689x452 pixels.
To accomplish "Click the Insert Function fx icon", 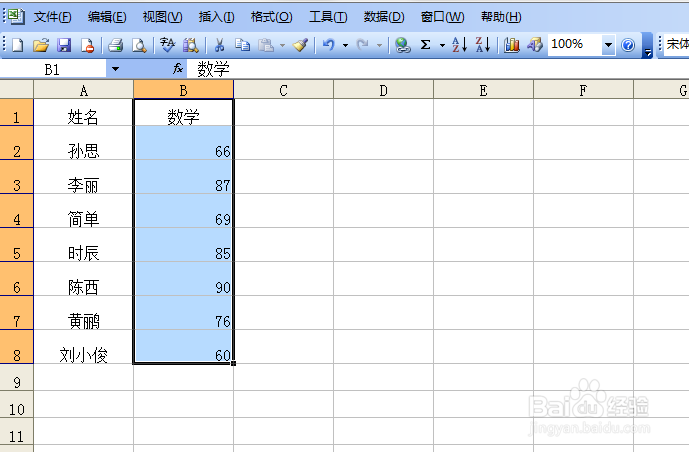I will tap(178, 69).
